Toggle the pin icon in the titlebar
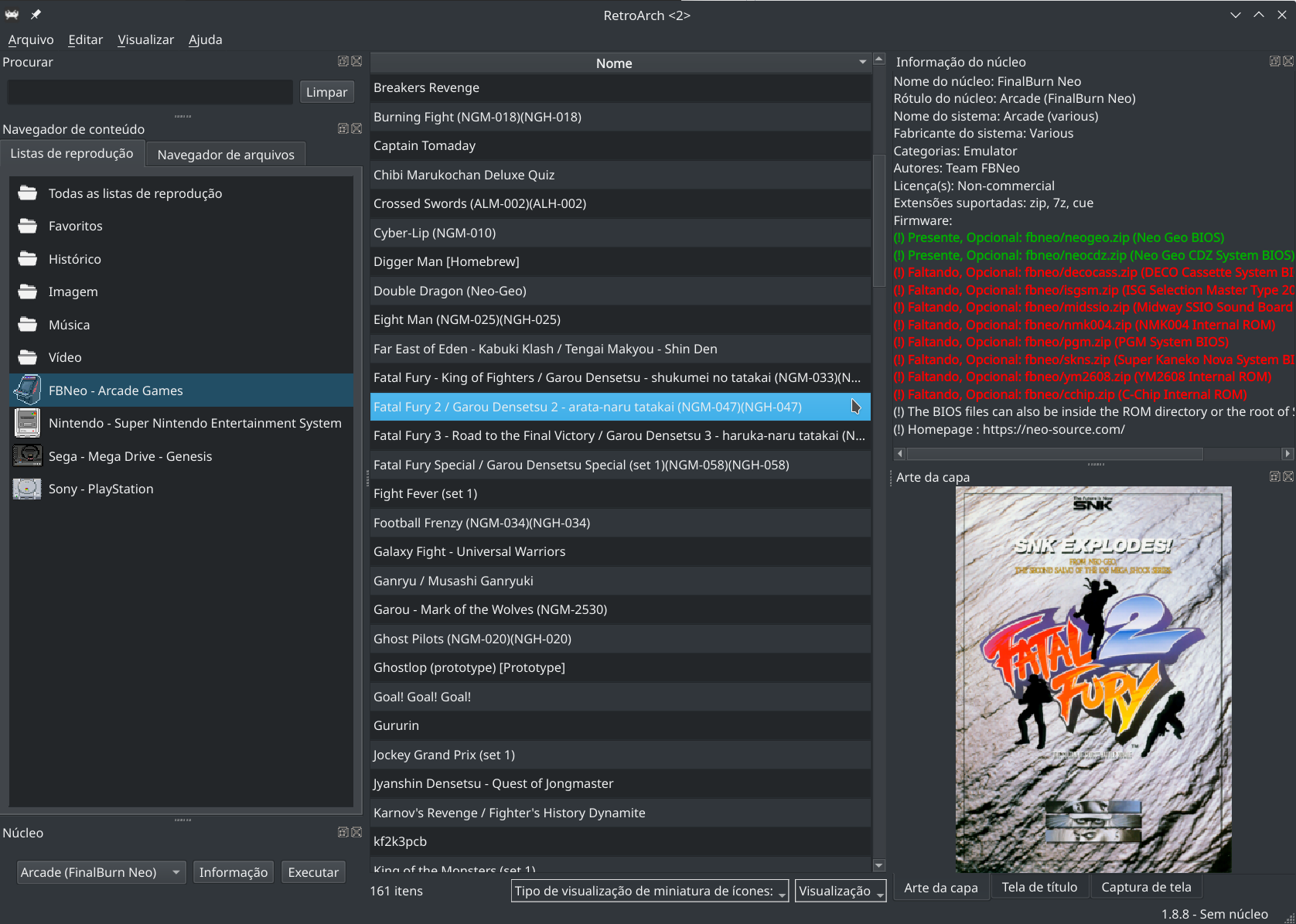1296x924 pixels. coord(35,14)
